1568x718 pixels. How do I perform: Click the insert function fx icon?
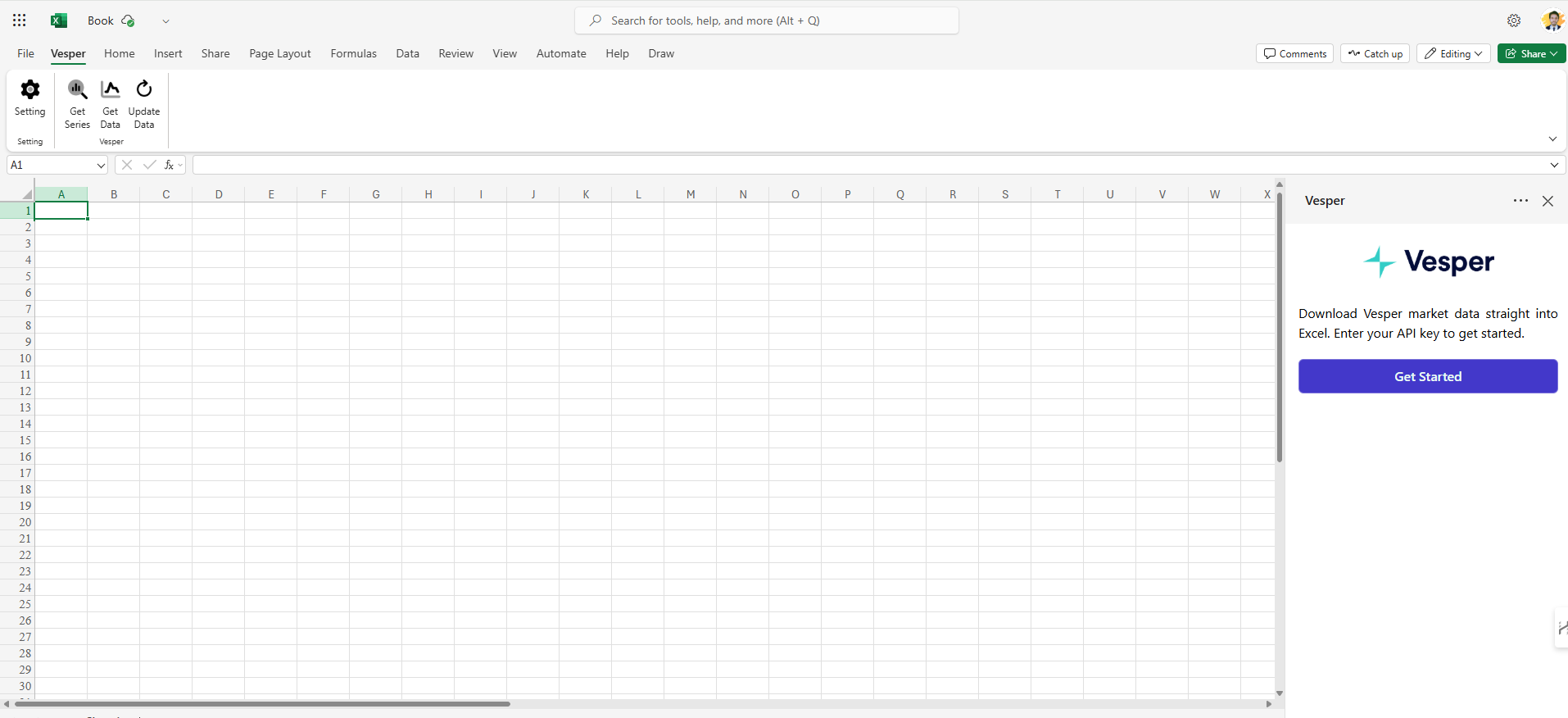pyautogui.click(x=169, y=165)
